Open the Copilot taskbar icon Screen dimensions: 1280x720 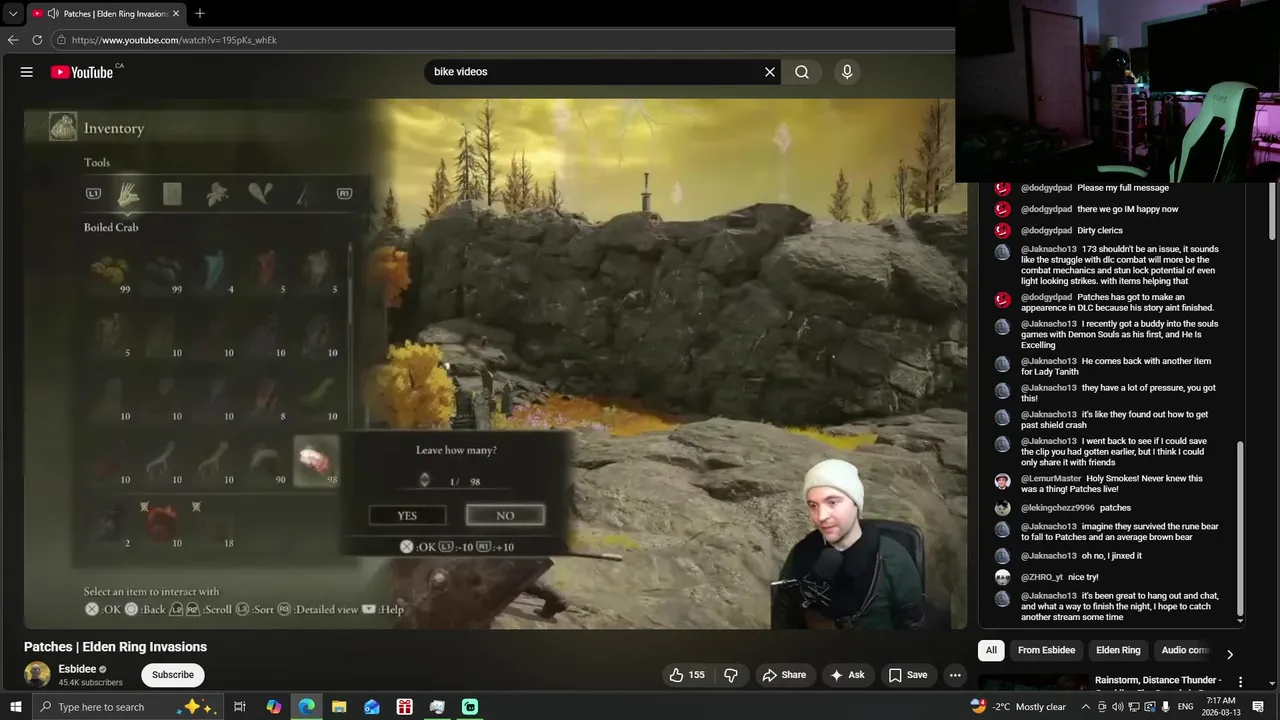274,707
